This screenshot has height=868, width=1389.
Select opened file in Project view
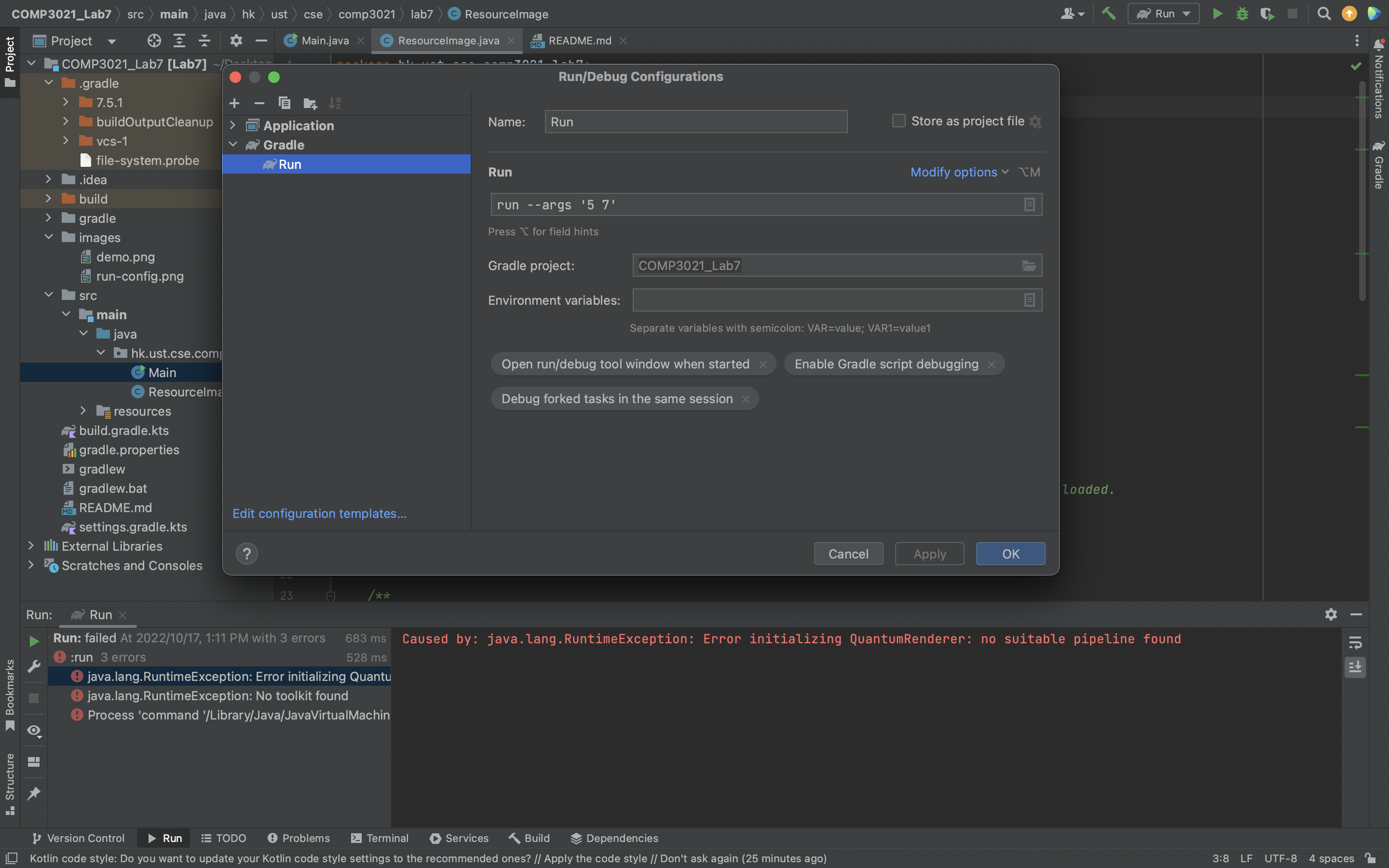click(x=154, y=41)
